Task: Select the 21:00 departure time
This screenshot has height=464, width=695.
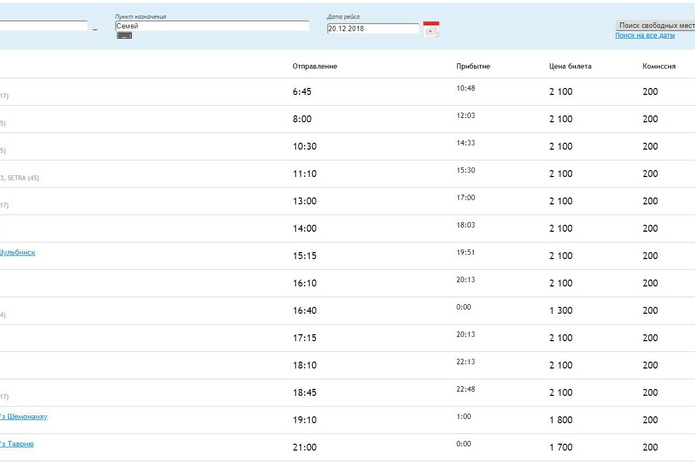Action: (x=305, y=448)
